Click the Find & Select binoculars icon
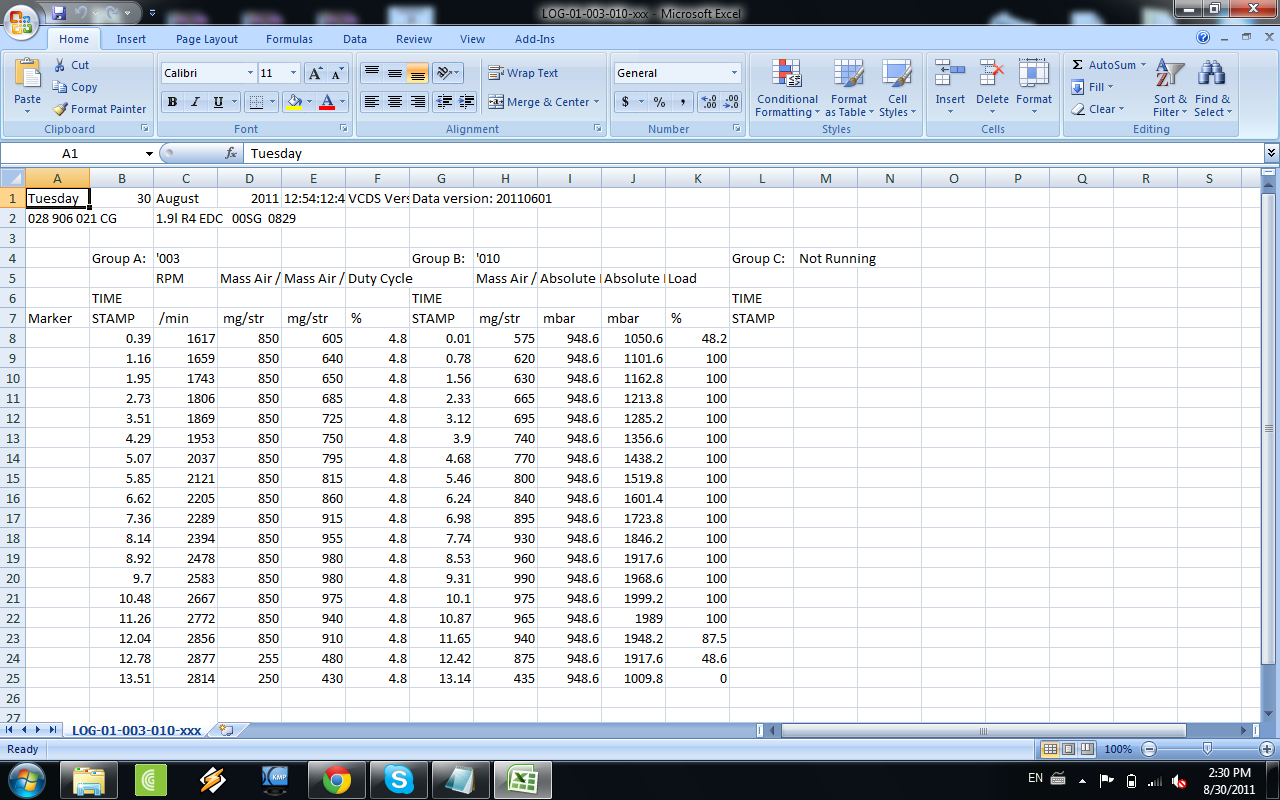This screenshot has width=1280, height=800. tap(1212, 88)
